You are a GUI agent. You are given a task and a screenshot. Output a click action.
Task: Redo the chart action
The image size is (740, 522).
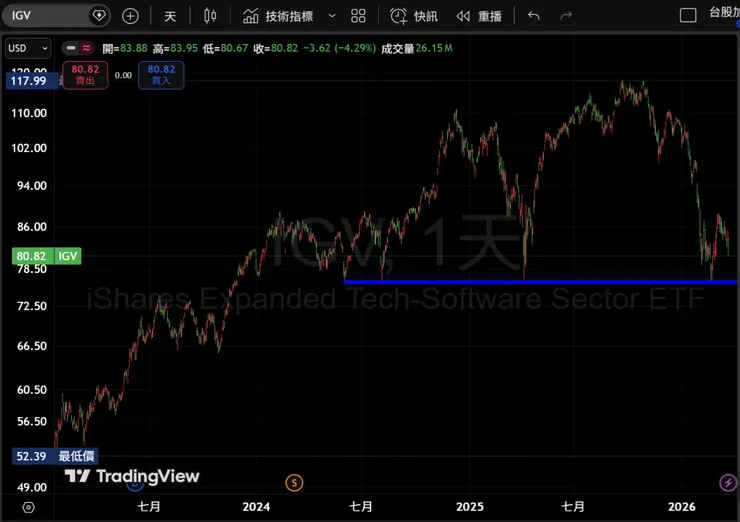(566, 16)
